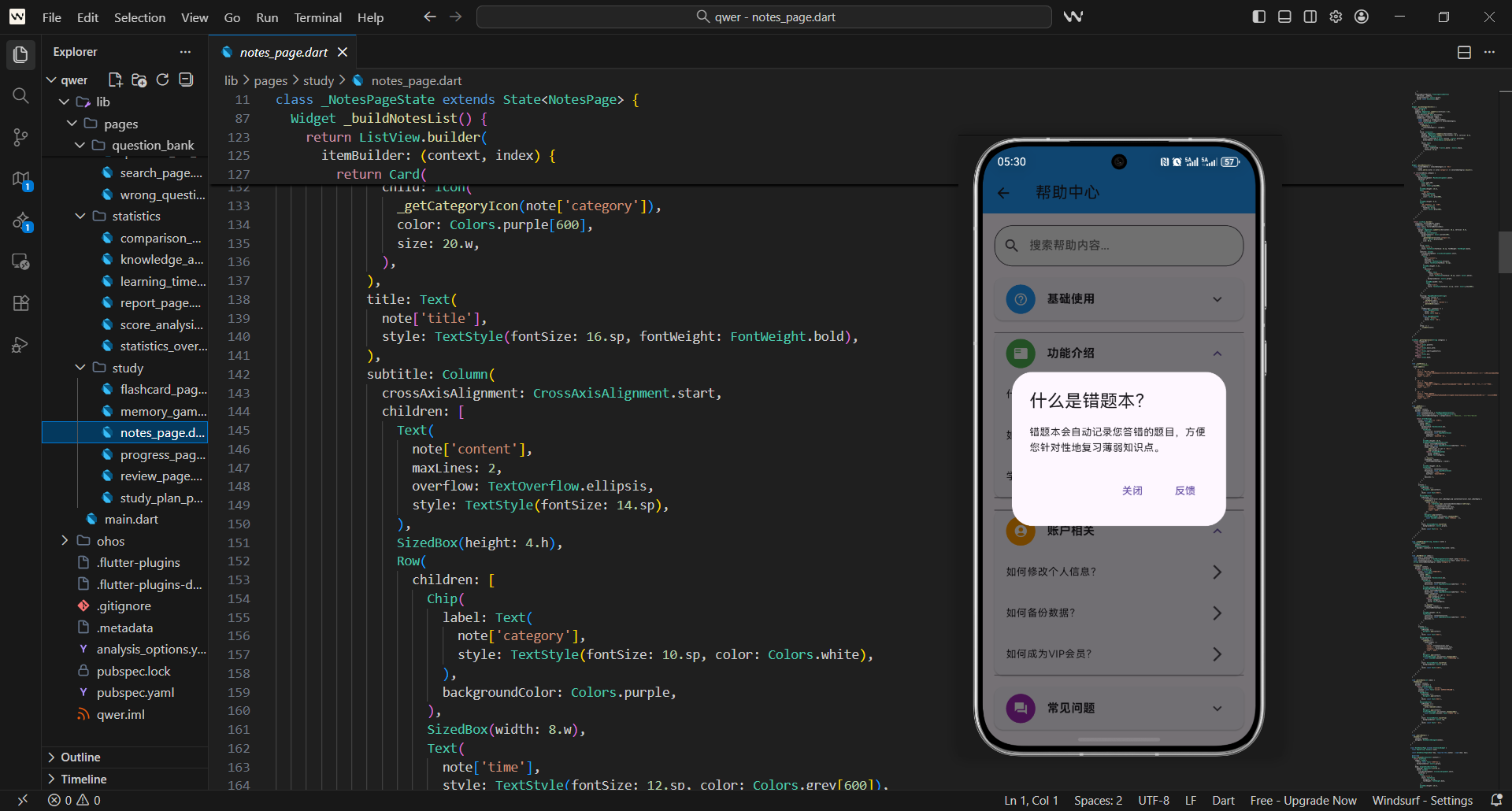Collapse the study folder

pyautogui.click(x=80, y=367)
